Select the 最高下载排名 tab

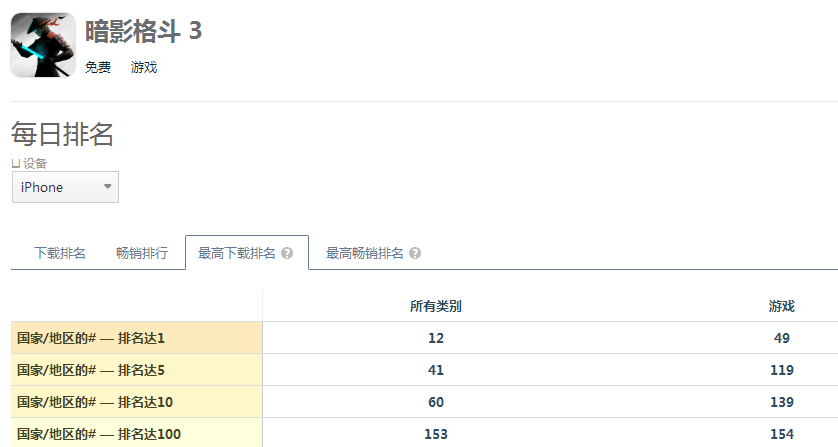pyautogui.click(x=237, y=253)
